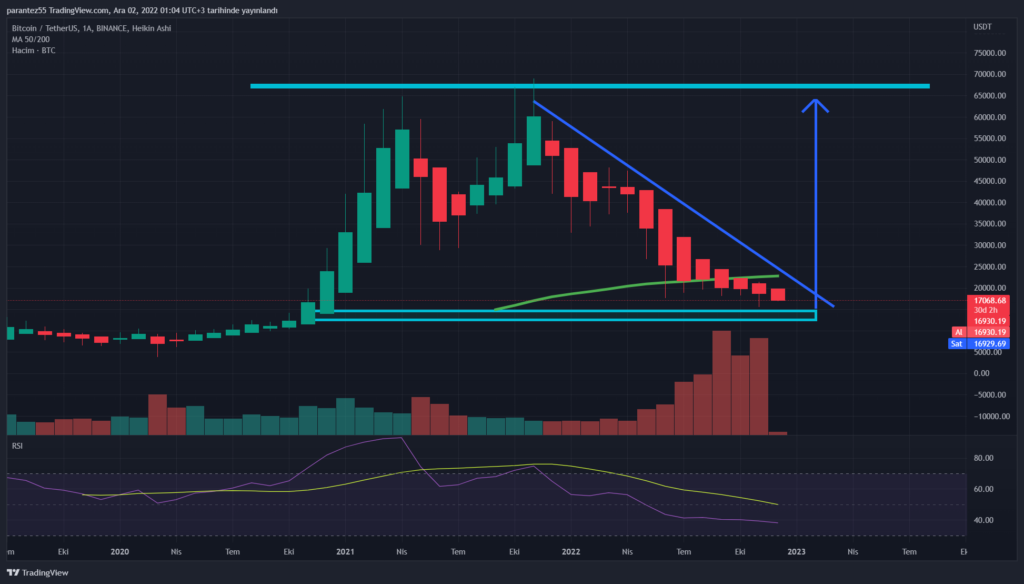The height and width of the screenshot is (584, 1024).
Task: Click the 2023 label on time axis
Action: [796, 551]
